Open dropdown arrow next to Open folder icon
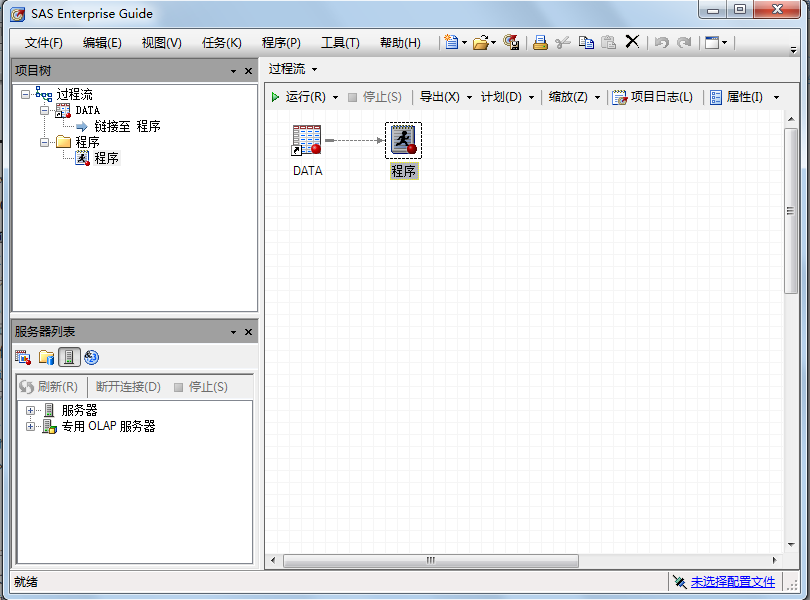810x600 pixels. tap(493, 43)
